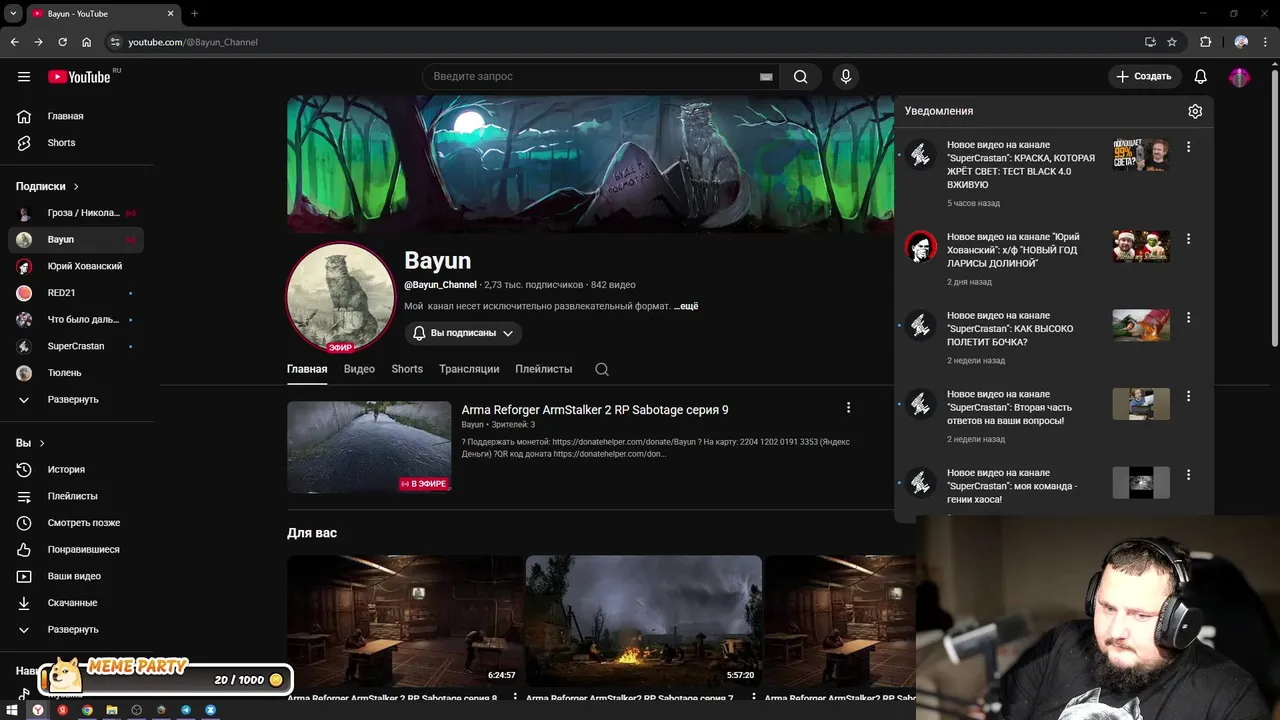Open the account avatar menu
This screenshot has width=1280, height=720.
pyautogui.click(x=1240, y=77)
